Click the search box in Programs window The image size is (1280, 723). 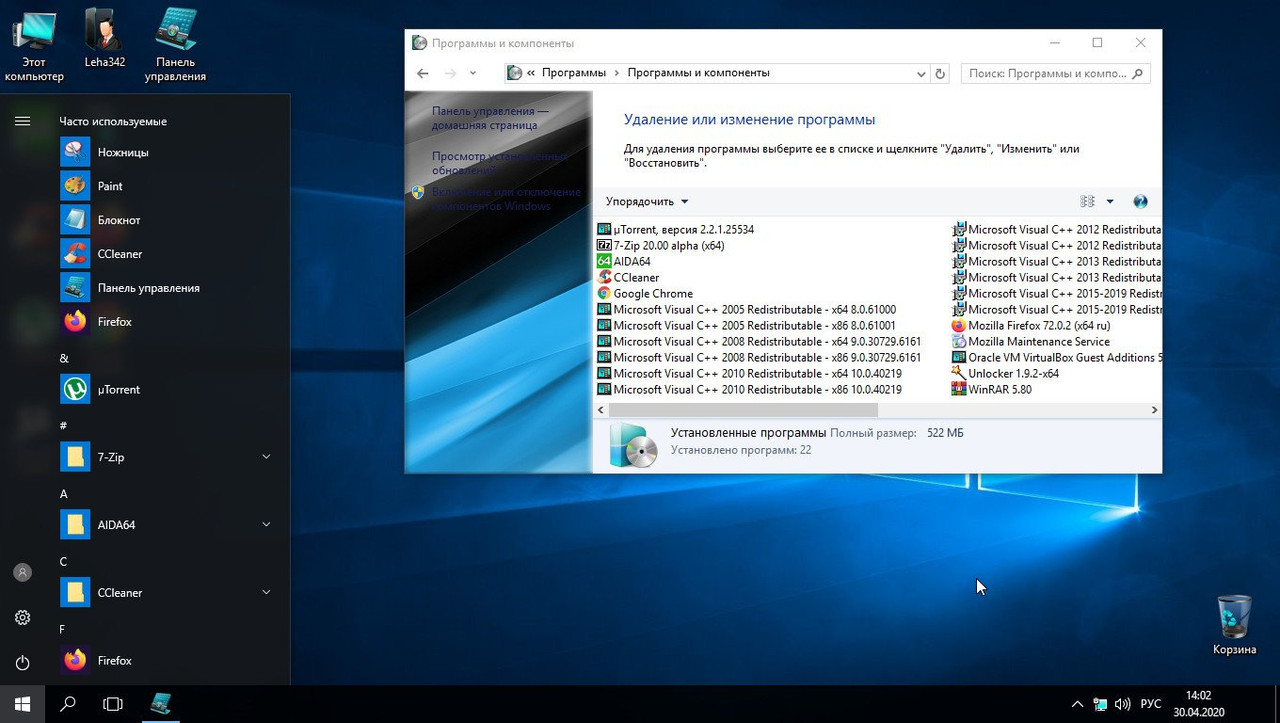1056,73
